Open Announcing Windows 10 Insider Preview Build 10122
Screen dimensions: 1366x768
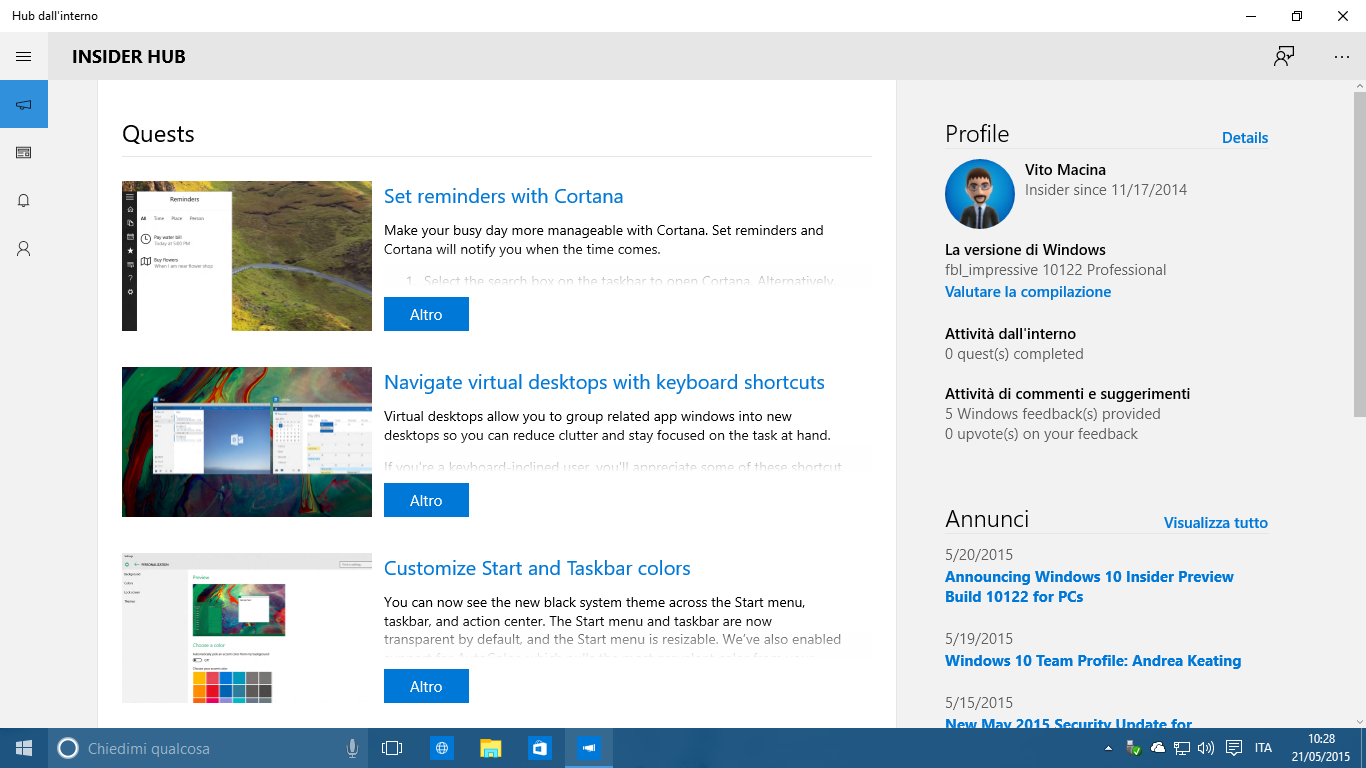tap(1089, 587)
